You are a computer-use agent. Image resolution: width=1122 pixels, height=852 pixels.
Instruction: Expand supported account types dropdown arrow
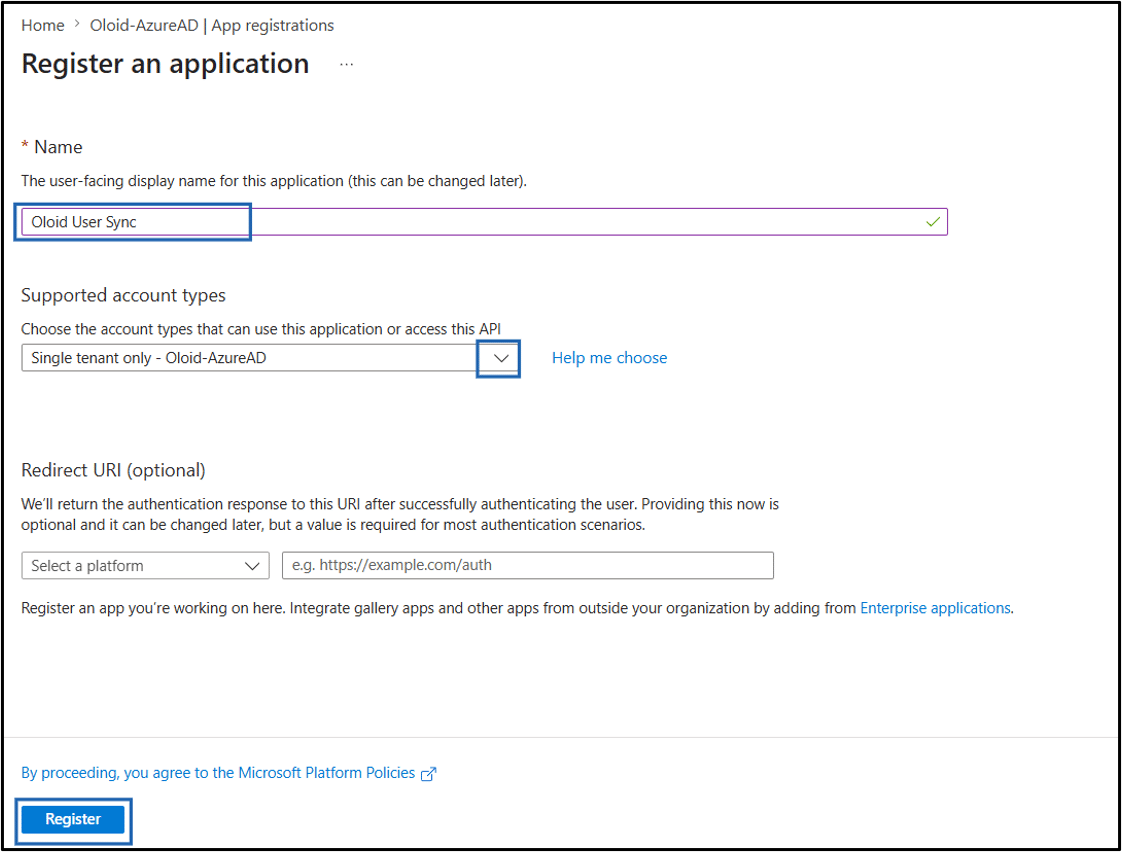coord(501,358)
